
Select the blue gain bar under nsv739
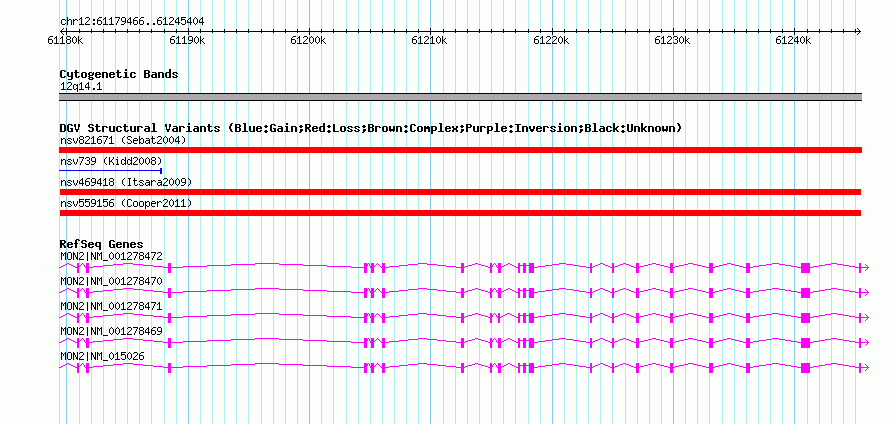[x=111, y=170]
